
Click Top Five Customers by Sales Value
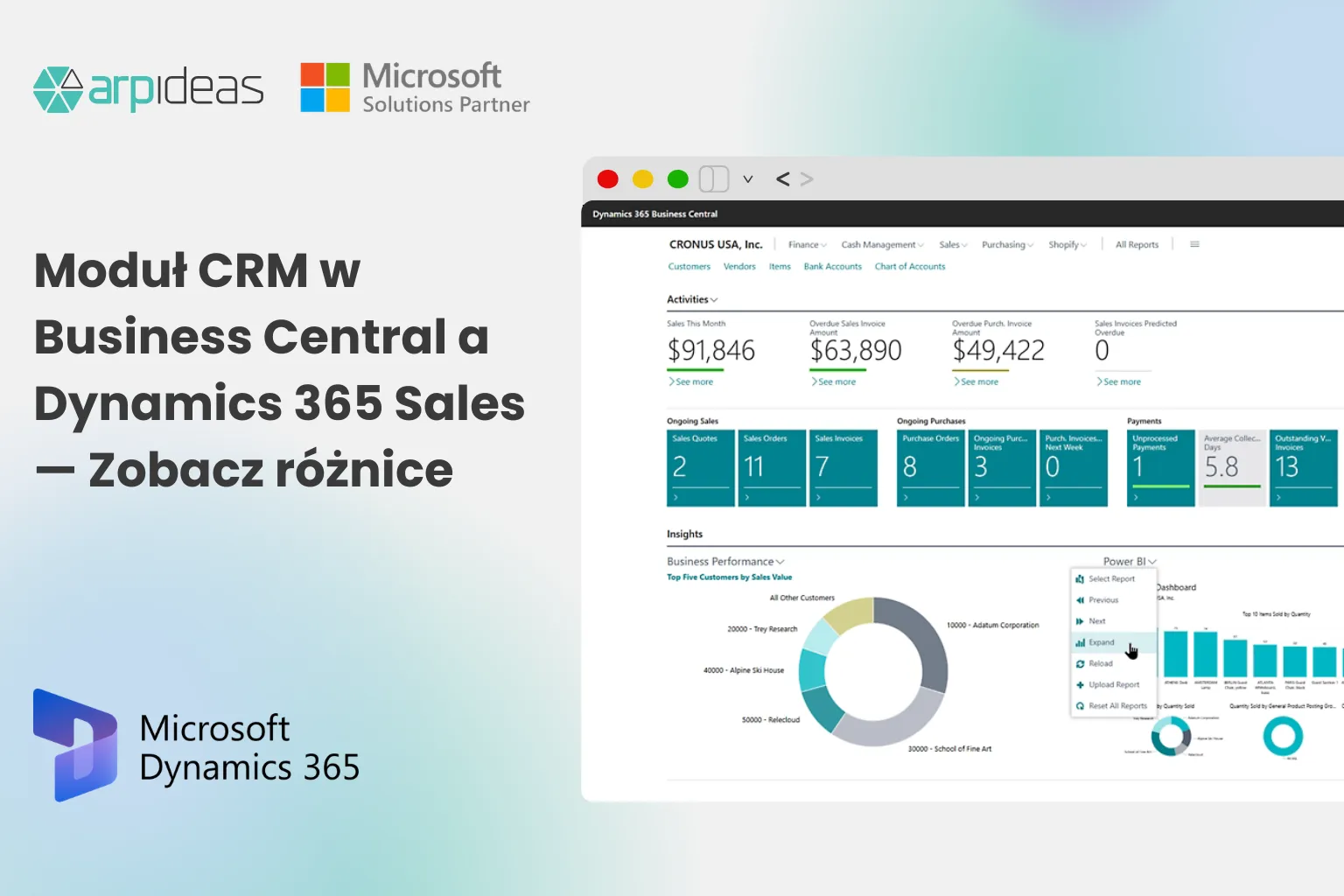point(729,577)
